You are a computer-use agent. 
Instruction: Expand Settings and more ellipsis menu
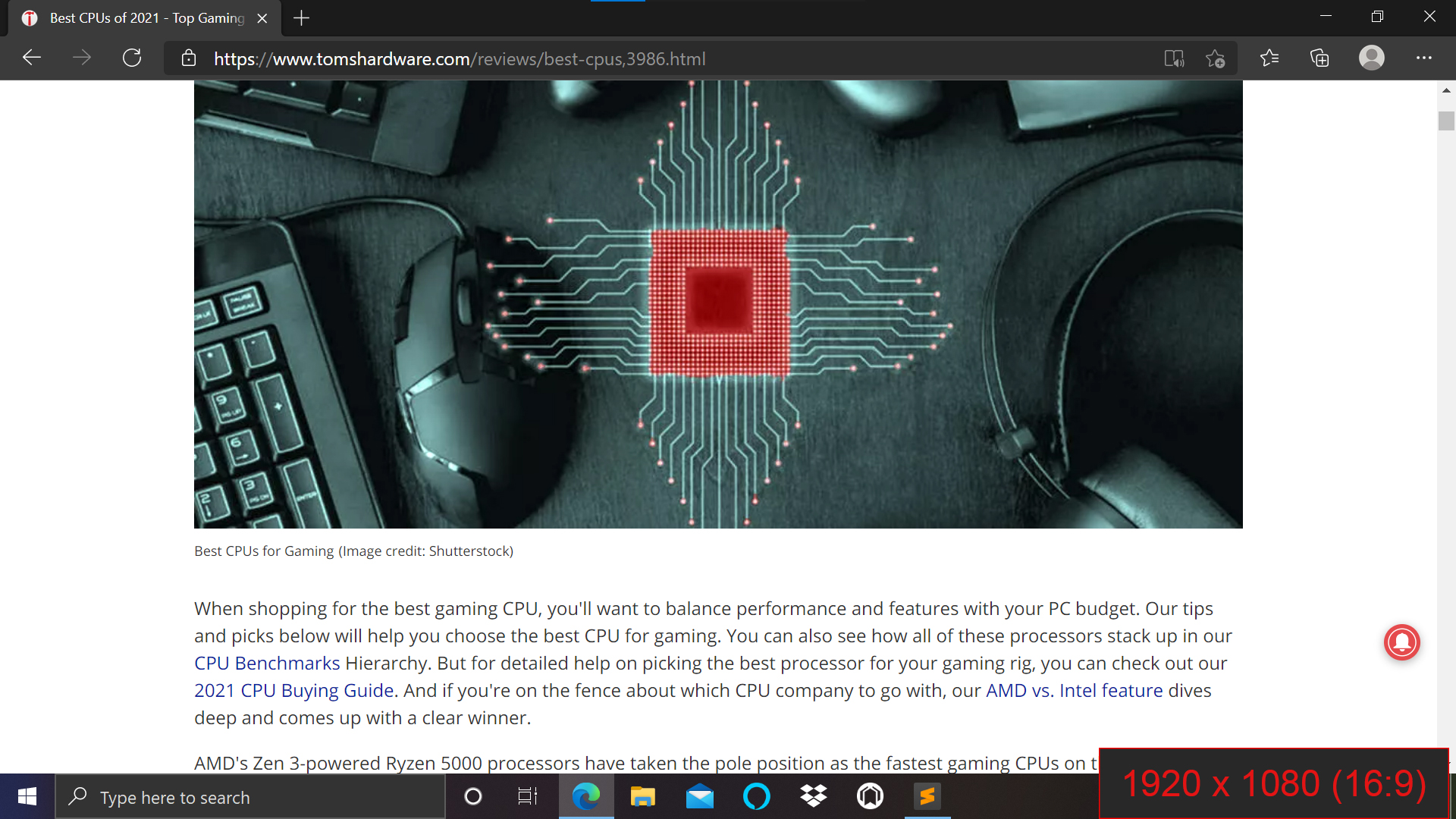coord(1423,58)
